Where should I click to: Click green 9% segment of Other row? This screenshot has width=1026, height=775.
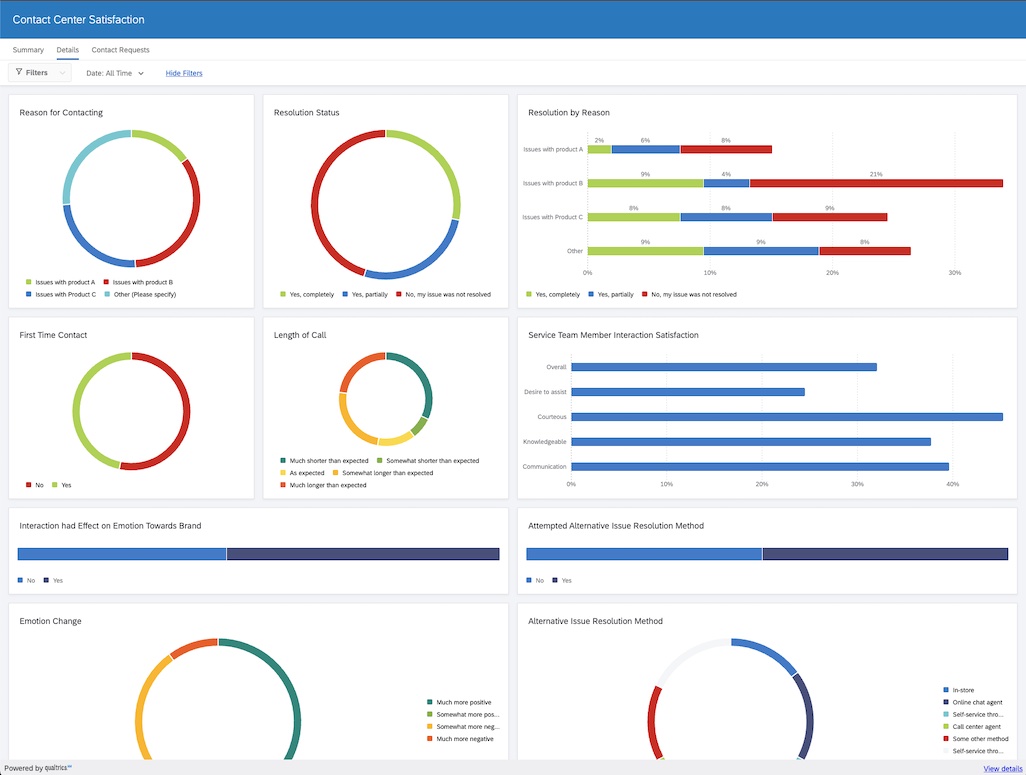click(645, 251)
